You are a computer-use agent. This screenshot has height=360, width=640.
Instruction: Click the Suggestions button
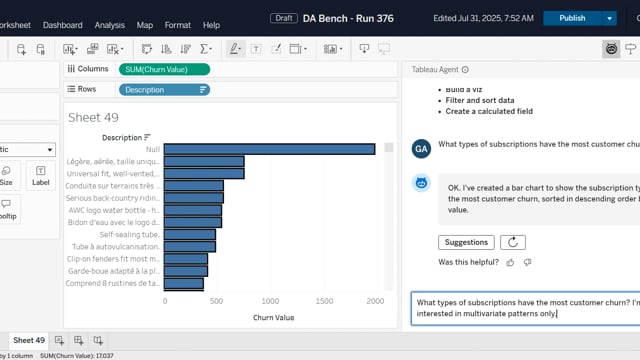(x=466, y=242)
